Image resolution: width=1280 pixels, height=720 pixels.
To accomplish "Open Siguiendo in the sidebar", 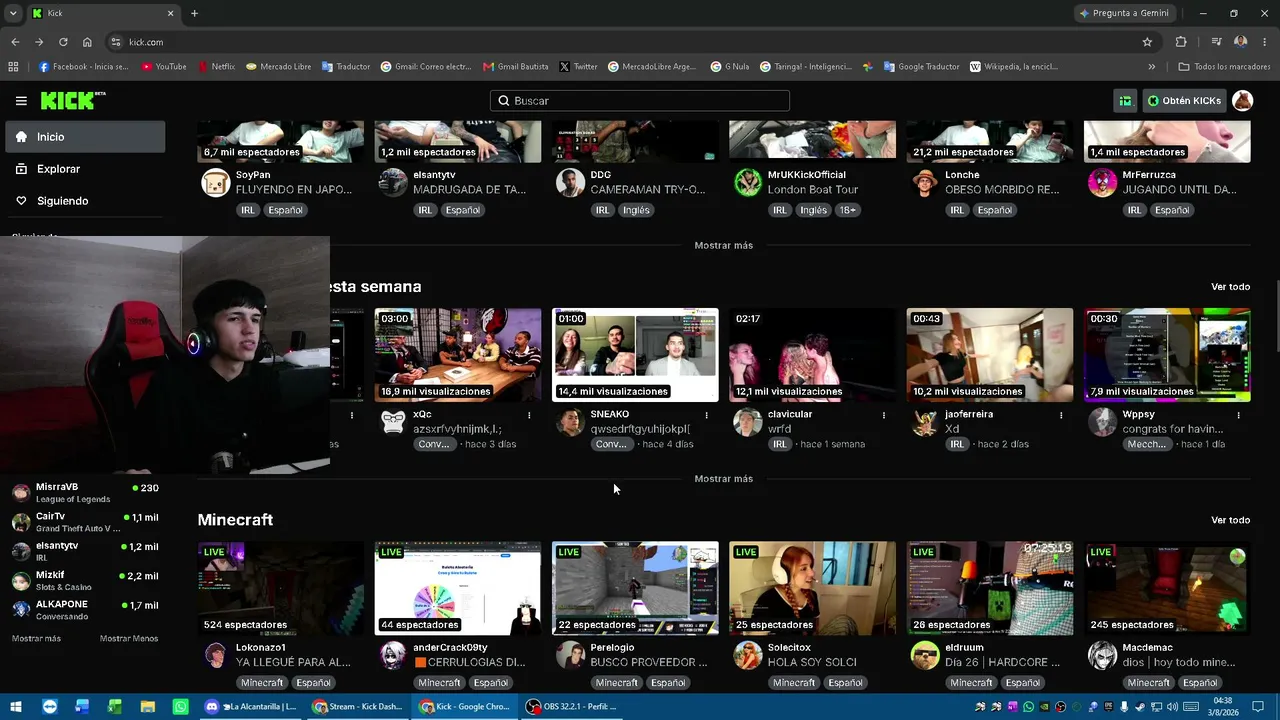I will pos(85,201).
